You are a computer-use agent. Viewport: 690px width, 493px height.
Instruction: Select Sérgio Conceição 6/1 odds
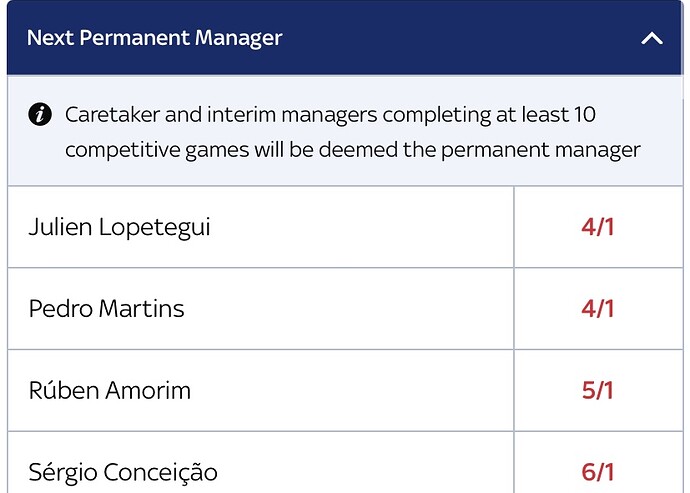click(x=598, y=463)
